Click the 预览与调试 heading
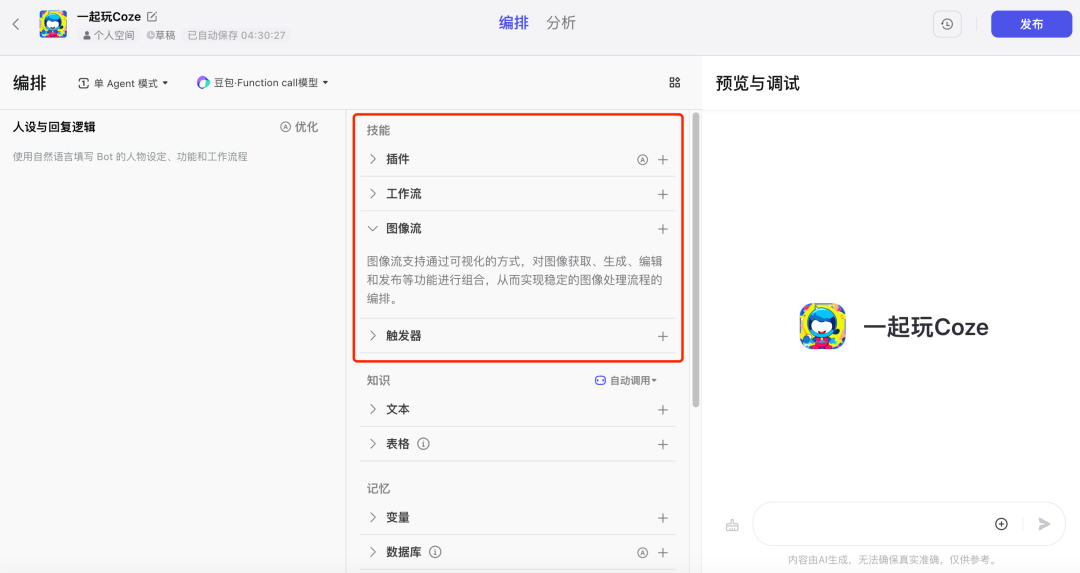This screenshot has width=1080, height=573. coord(758,83)
